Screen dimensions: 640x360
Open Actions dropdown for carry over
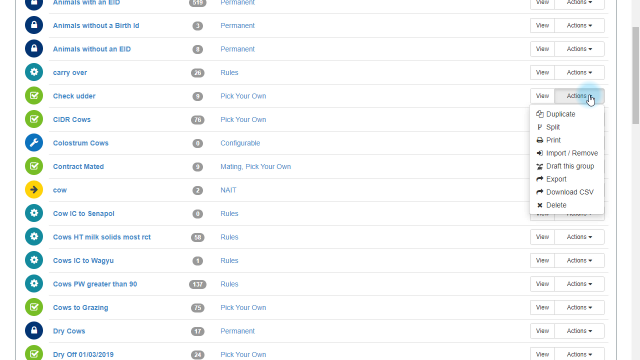click(579, 72)
